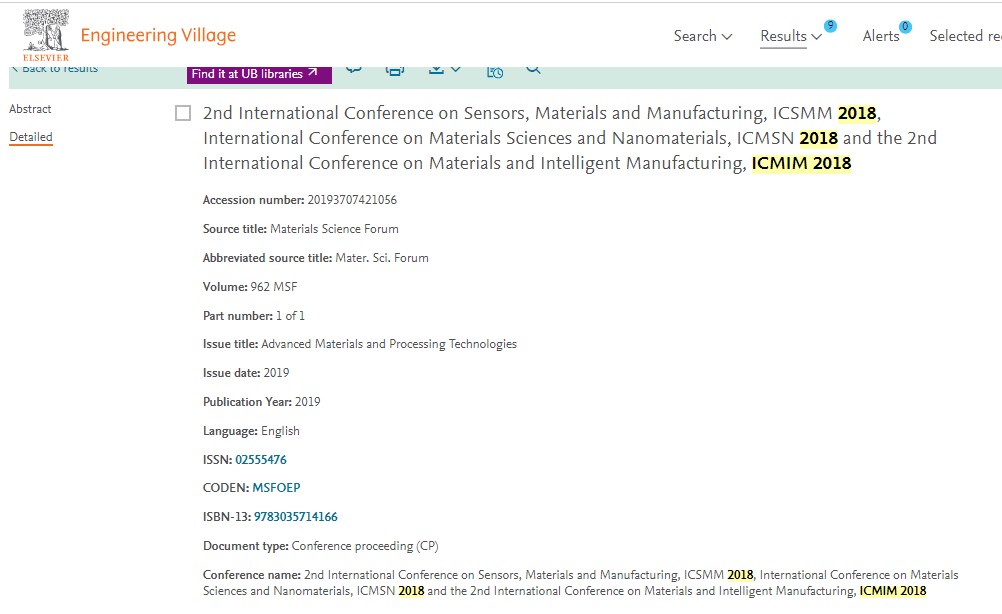Screen dimensions: 1002x614
Task: Click ISSN link 02555476
Action: (x=261, y=459)
